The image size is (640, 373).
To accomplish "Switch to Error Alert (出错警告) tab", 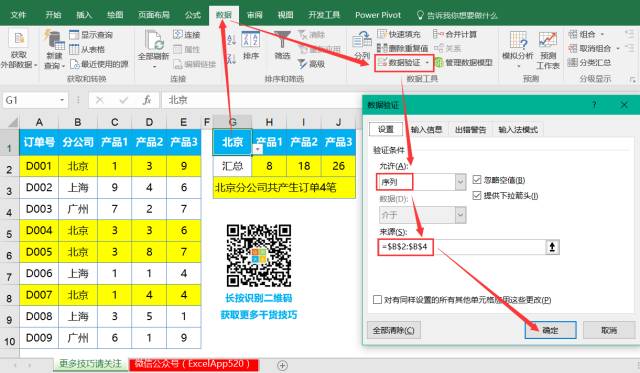I will tap(470, 129).
